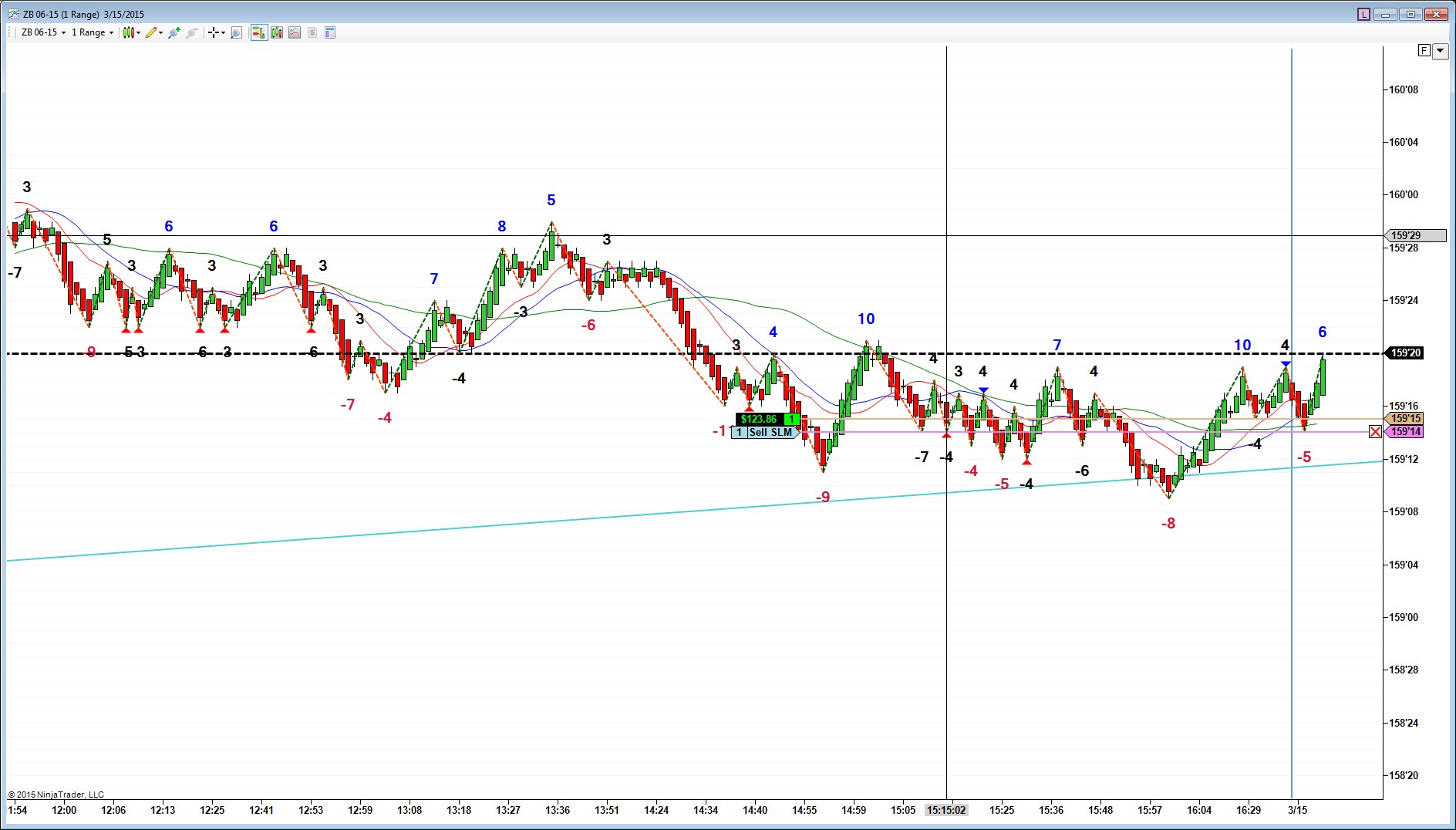Expand the crosshair cursor dropdown arrow
This screenshot has width=1456, height=830.
[223, 32]
